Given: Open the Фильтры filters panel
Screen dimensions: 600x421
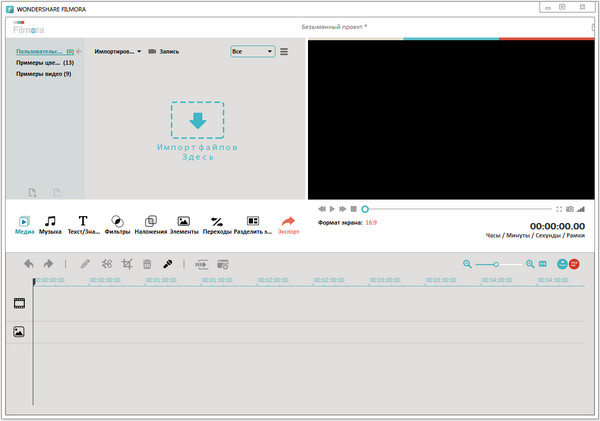Looking at the screenshot, I should (x=117, y=224).
